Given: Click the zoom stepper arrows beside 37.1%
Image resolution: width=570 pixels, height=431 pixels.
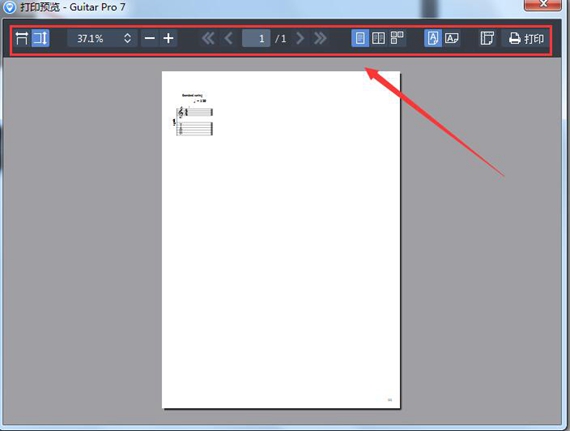Looking at the screenshot, I should (x=127, y=38).
